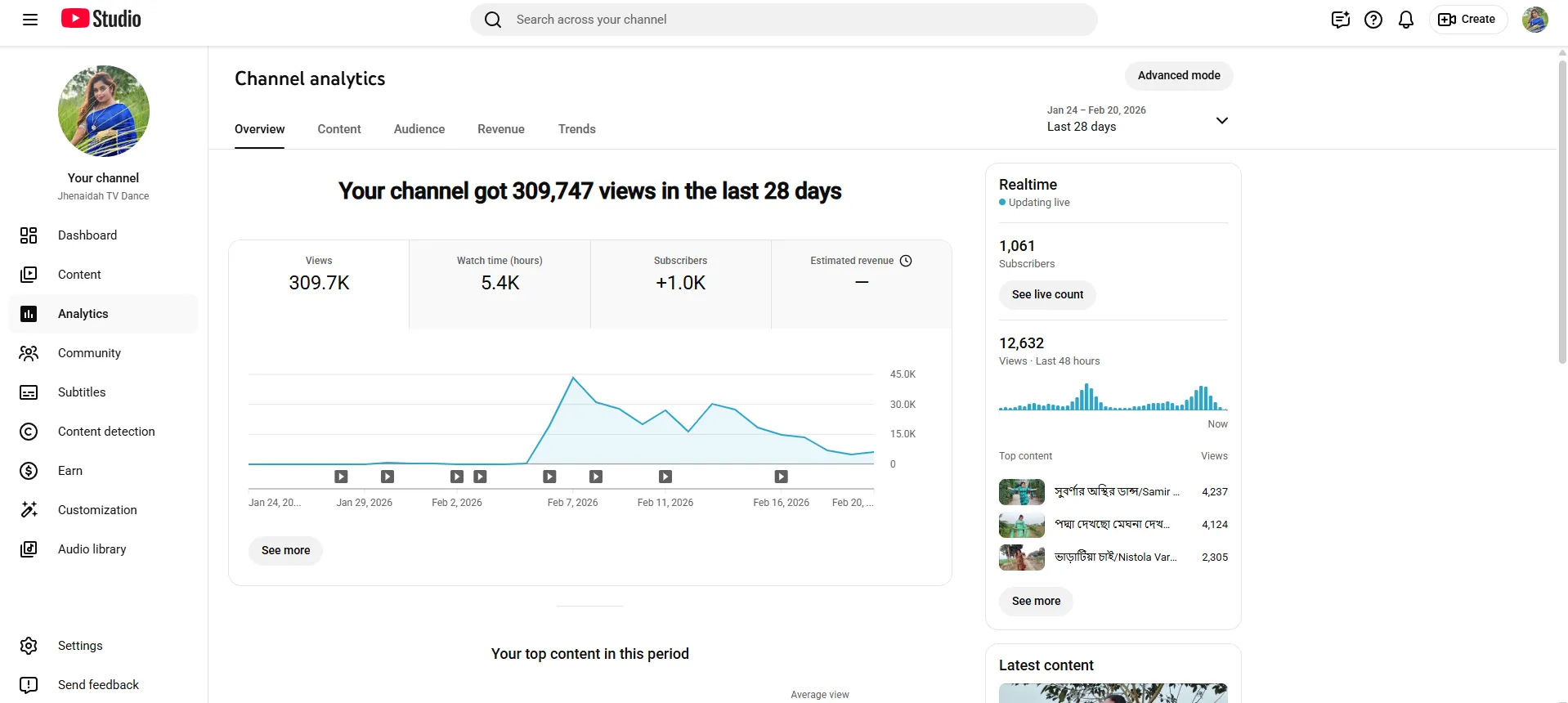Click the Analytics bar chart icon
The width and height of the screenshot is (1568, 703).
[x=29, y=314]
